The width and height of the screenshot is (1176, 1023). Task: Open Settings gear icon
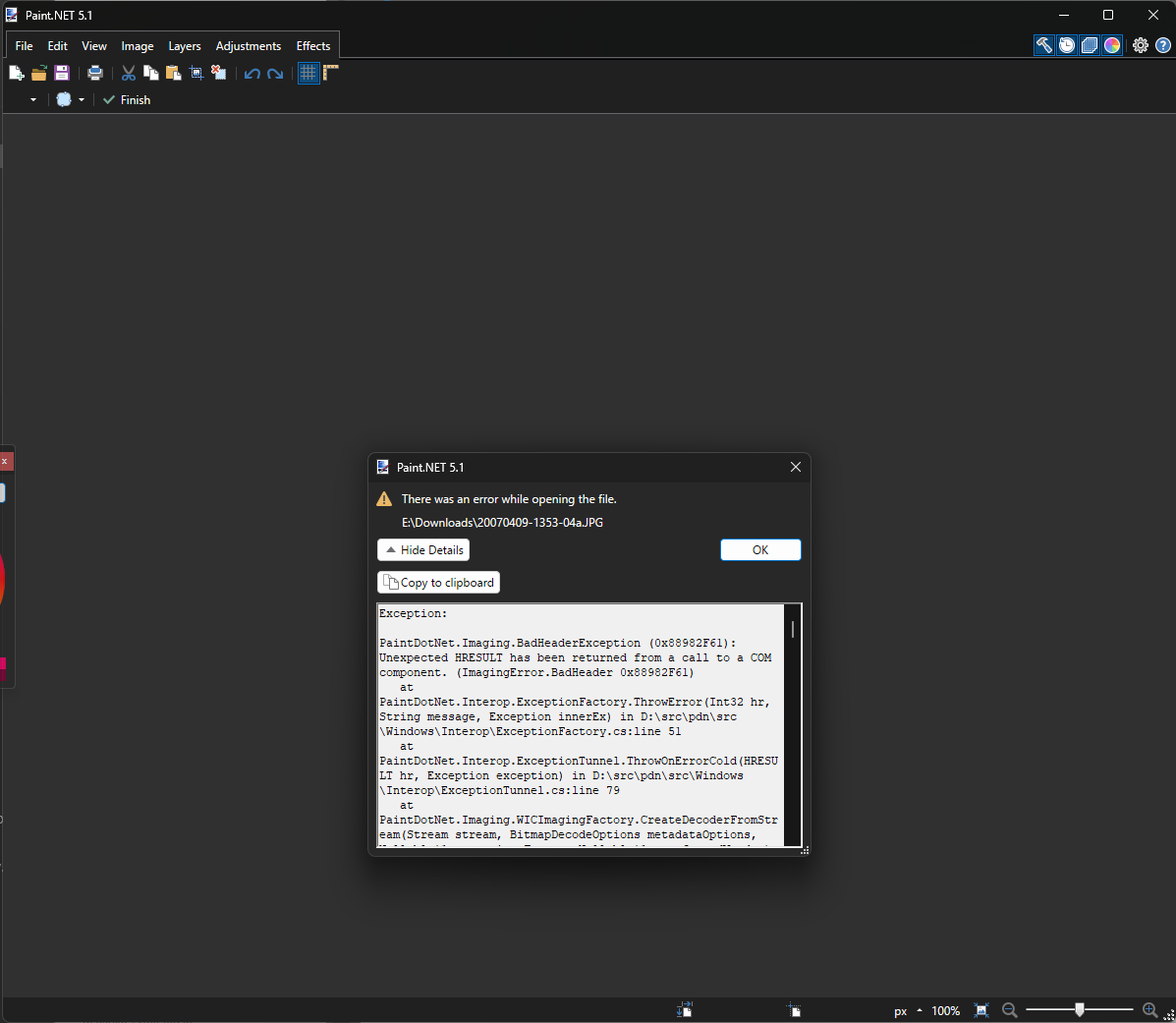[1140, 46]
